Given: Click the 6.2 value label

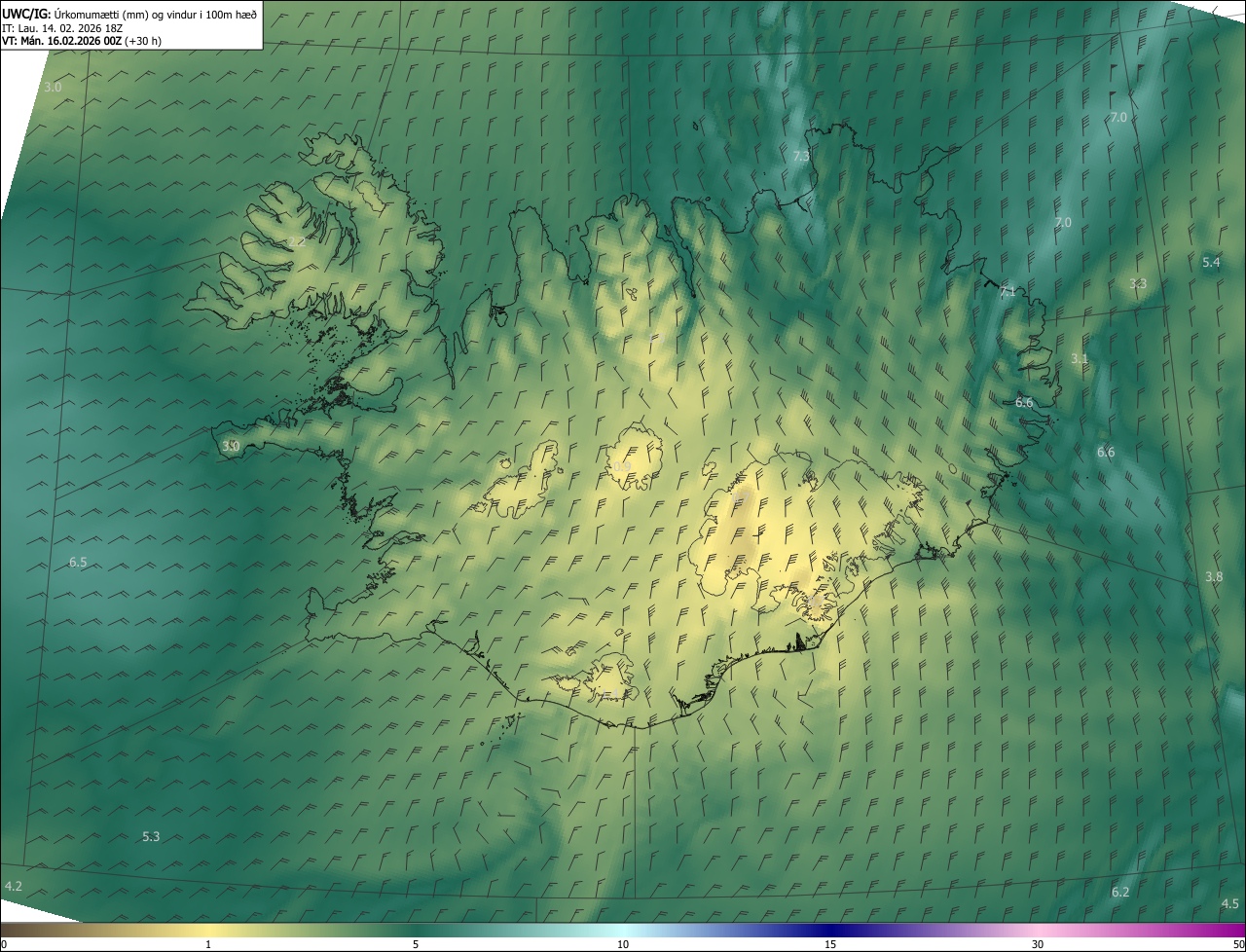Looking at the screenshot, I should [1120, 892].
